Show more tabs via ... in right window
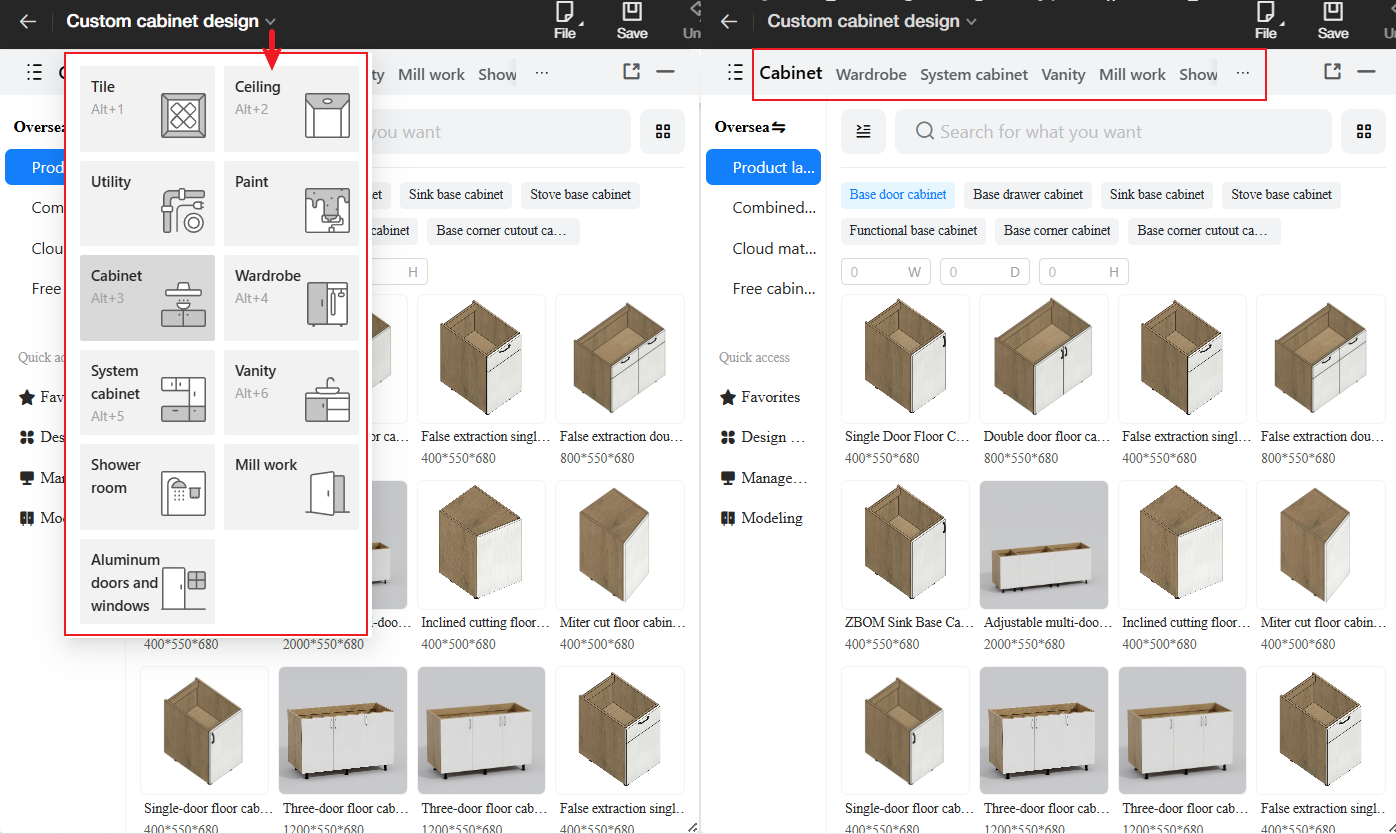Viewport: 1396px width, 834px height. pos(1243,73)
